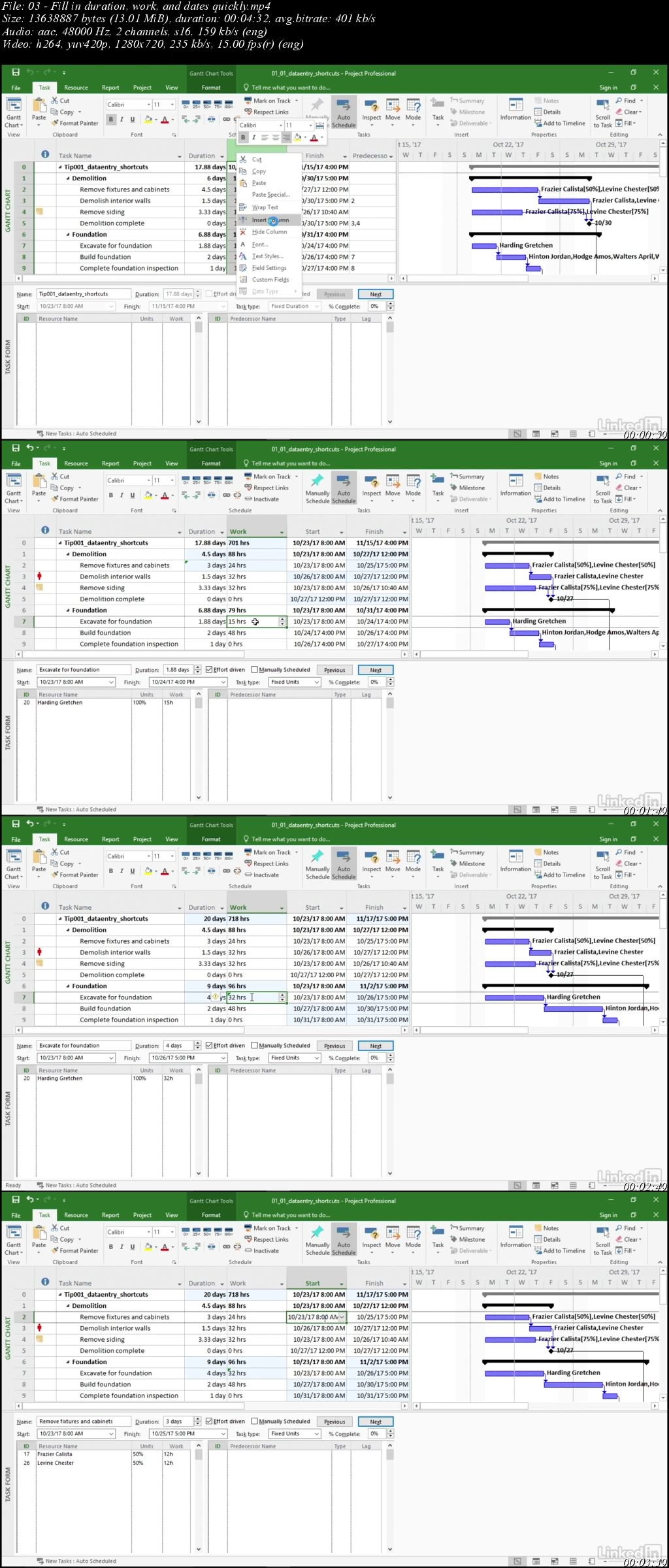The width and height of the screenshot is (669, 1568).
Task: Open dropdown arrow in selected 10/23/17 Start cell
Action: (x=341, y=1317)
